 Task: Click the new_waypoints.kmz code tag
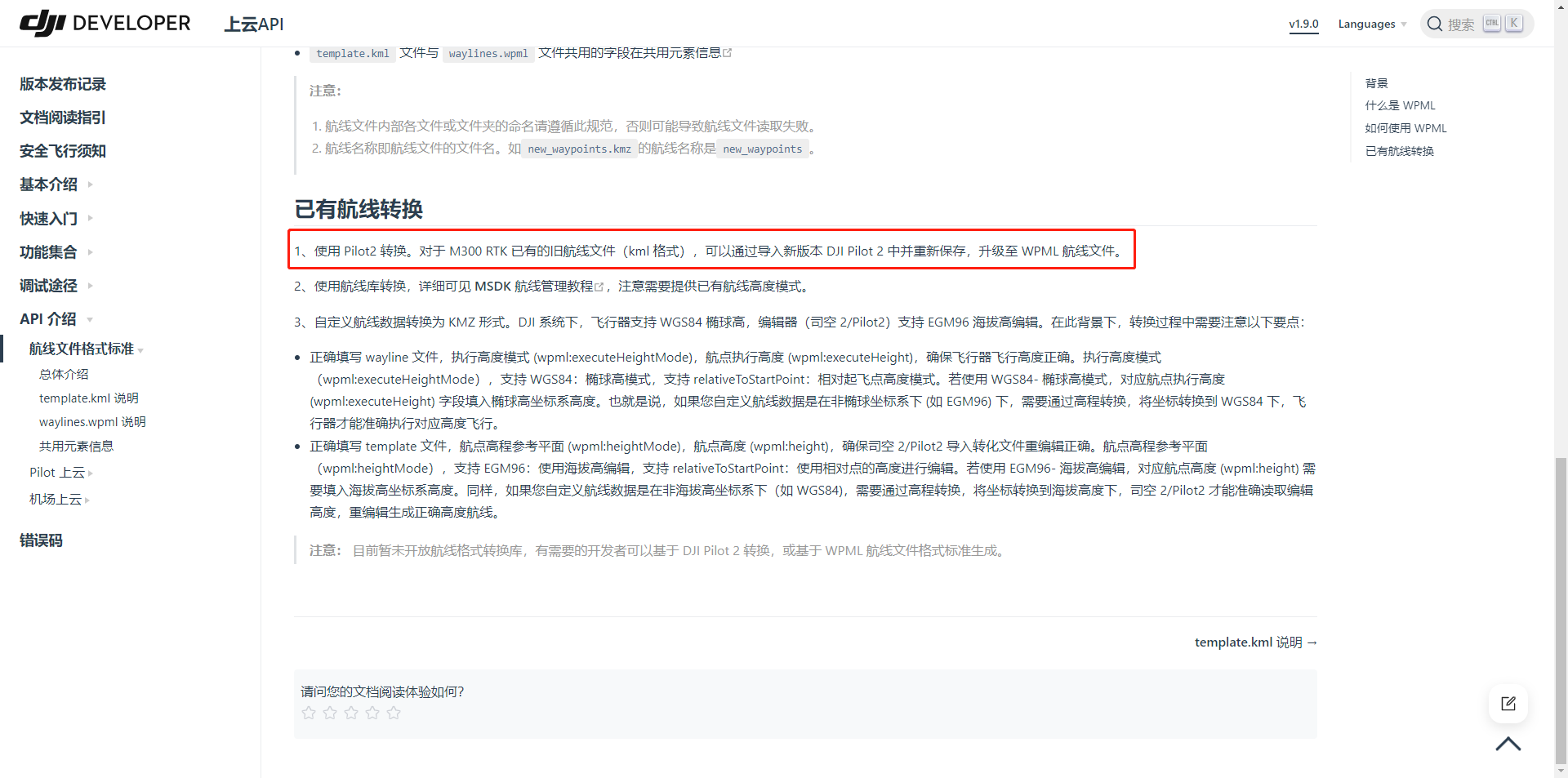click(579, 149)
